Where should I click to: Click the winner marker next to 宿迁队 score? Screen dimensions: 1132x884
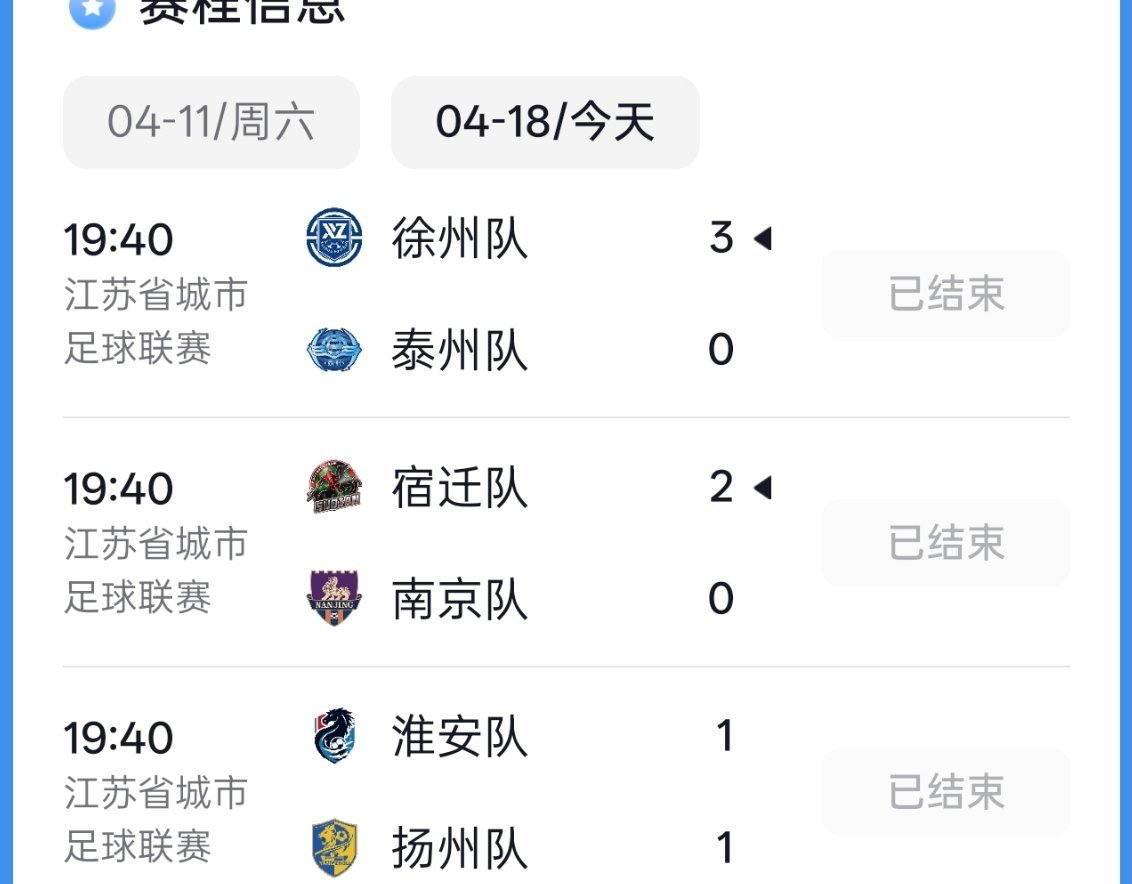click(x=764, y=486)
